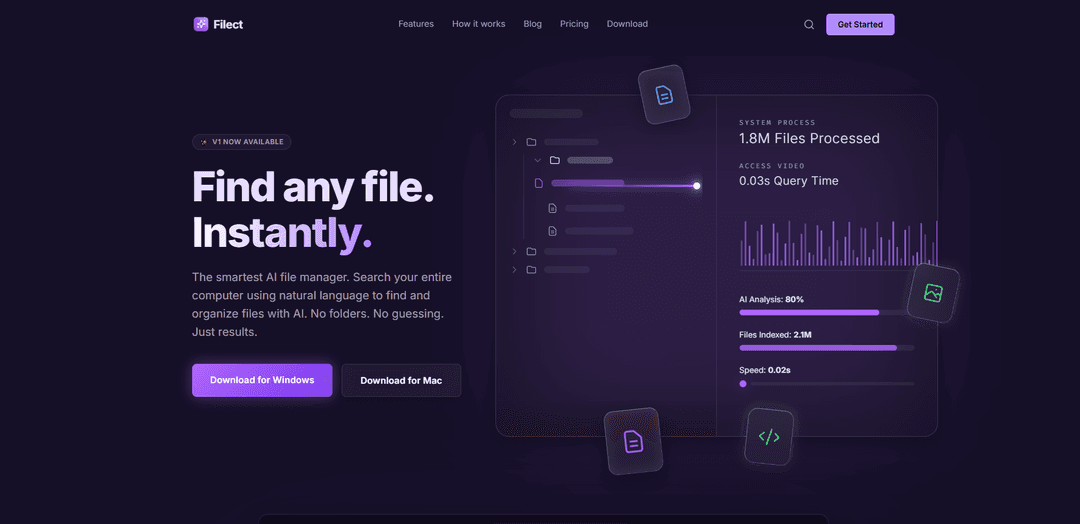Click the 'SYSTEM PROCESS' label

coord(777,123)
